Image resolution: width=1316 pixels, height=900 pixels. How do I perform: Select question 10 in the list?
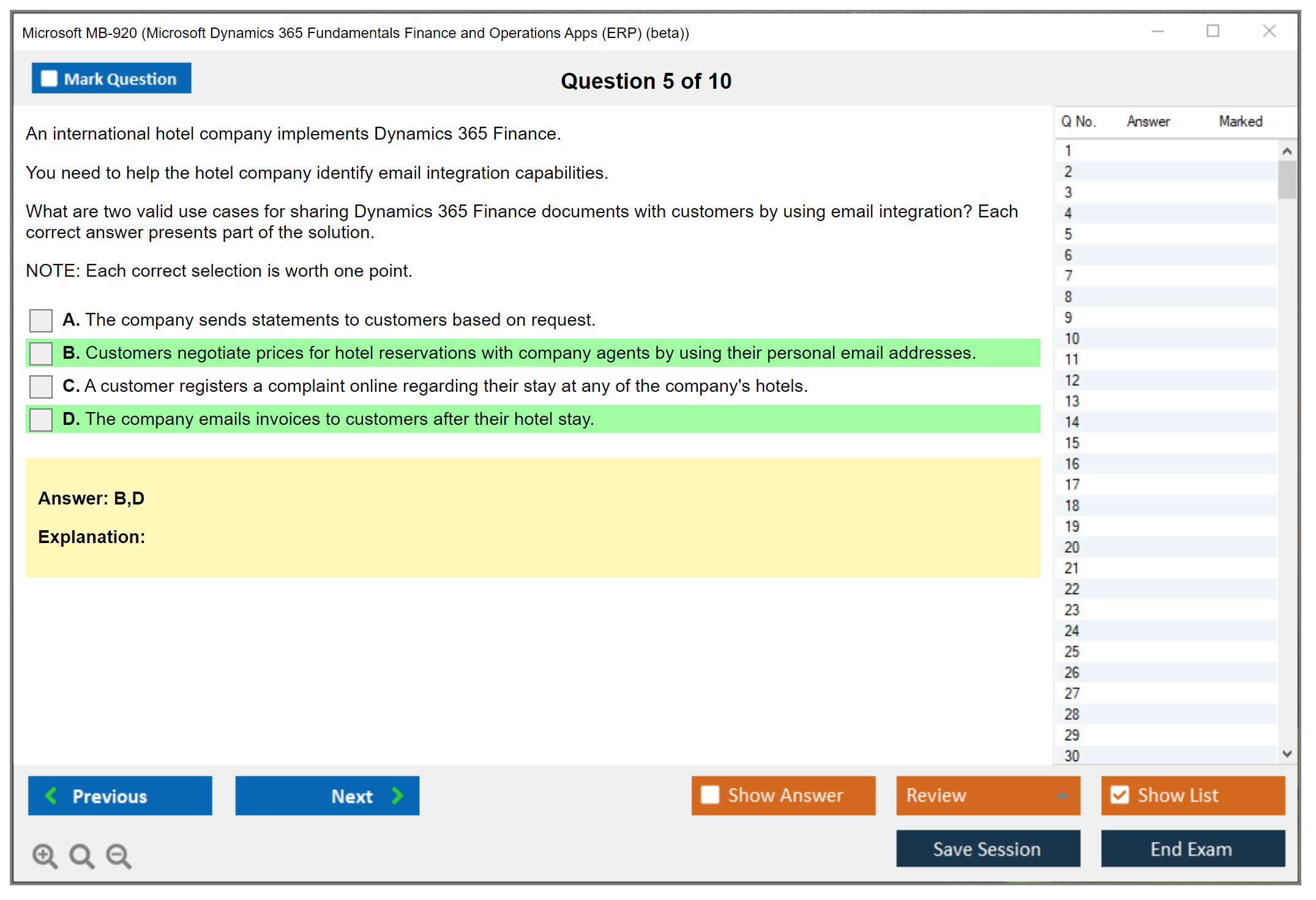(x=1072, y=339)
